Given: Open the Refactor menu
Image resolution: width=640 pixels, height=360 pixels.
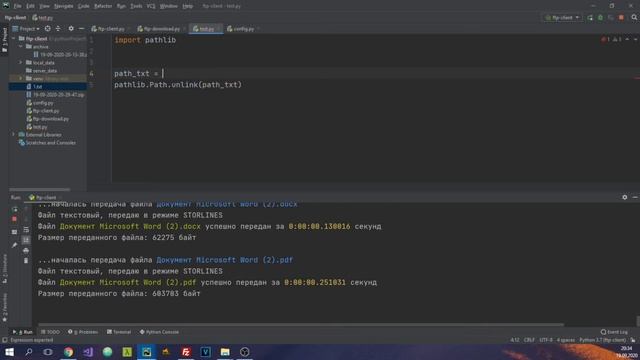Looking at the screenshot, I should point(103,6).
